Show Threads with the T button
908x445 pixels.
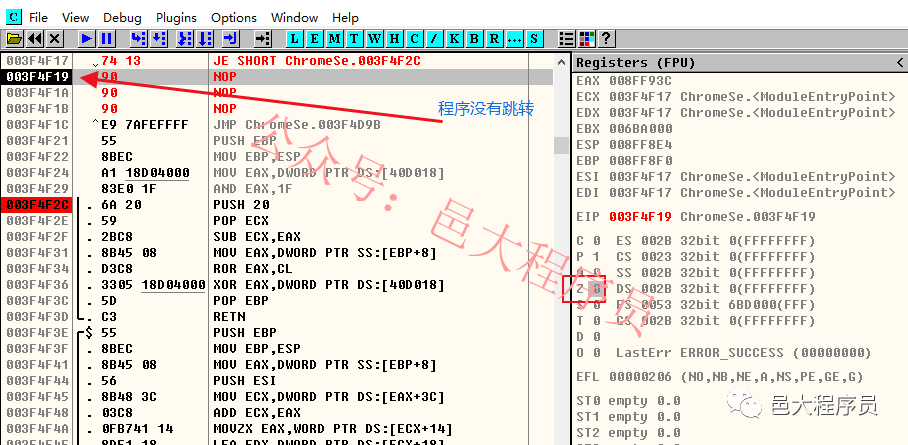(x=354, y=39)
